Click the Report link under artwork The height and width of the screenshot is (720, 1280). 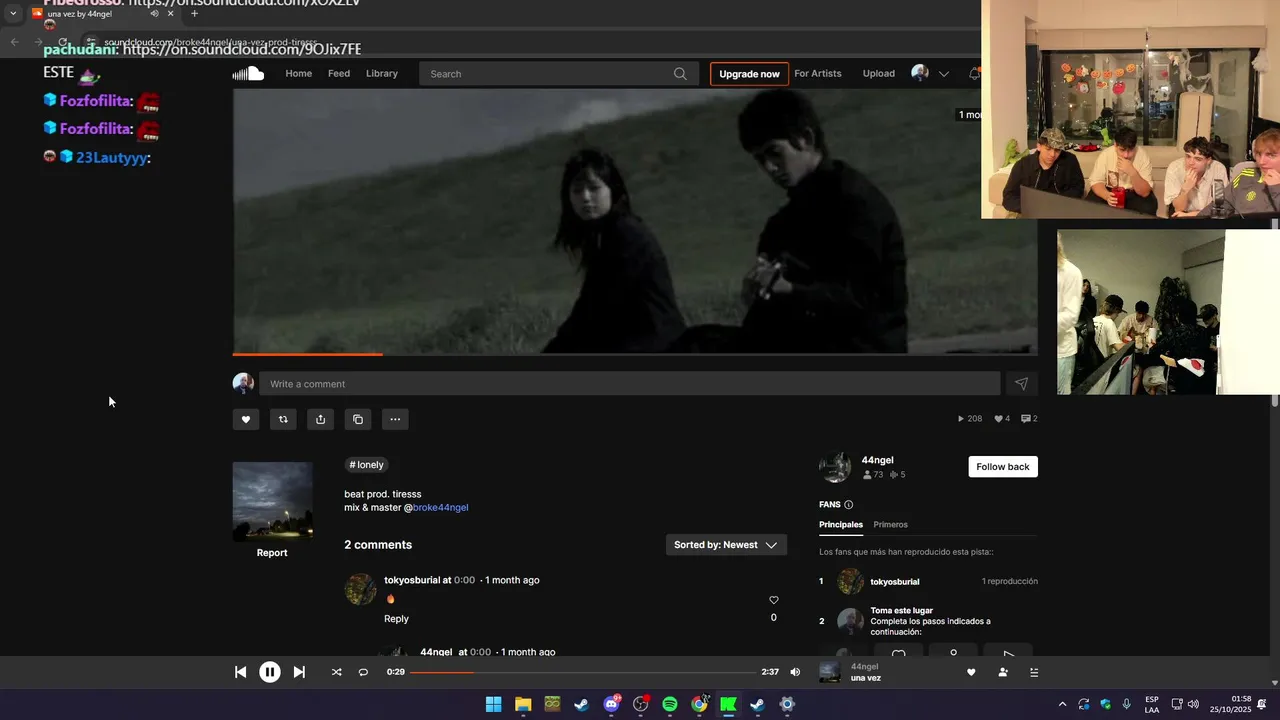[x=272, y=553]
